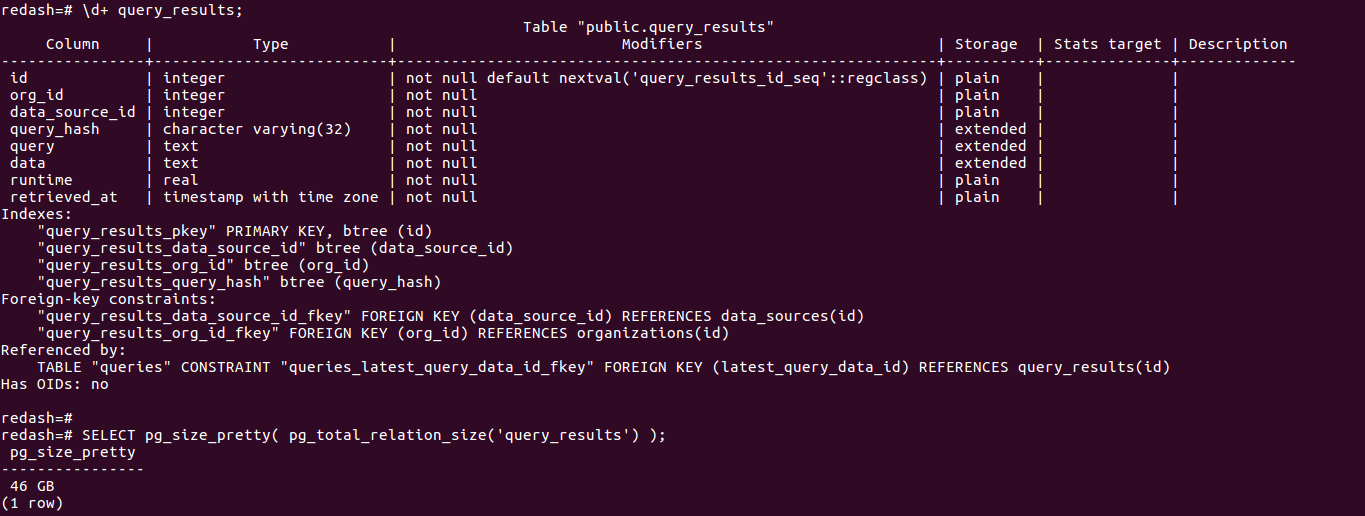Image resolution: width=1365 pixels, height=516 pixels.
Task: Click the "Column" table header
Action: (73, 44)
